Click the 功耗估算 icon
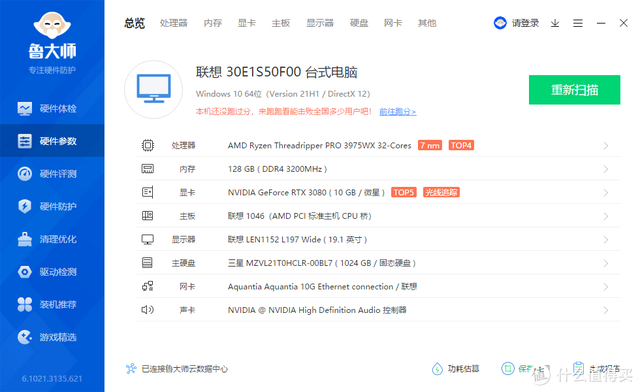The height and width of the screenshot is (392, 640). tap(437, 369)
